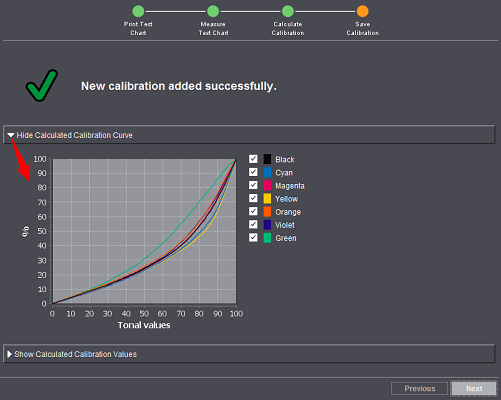This screenshot has width=501, height=400.
Task: Click the Measure Test Chart step circle
Action: coord(213,11)
